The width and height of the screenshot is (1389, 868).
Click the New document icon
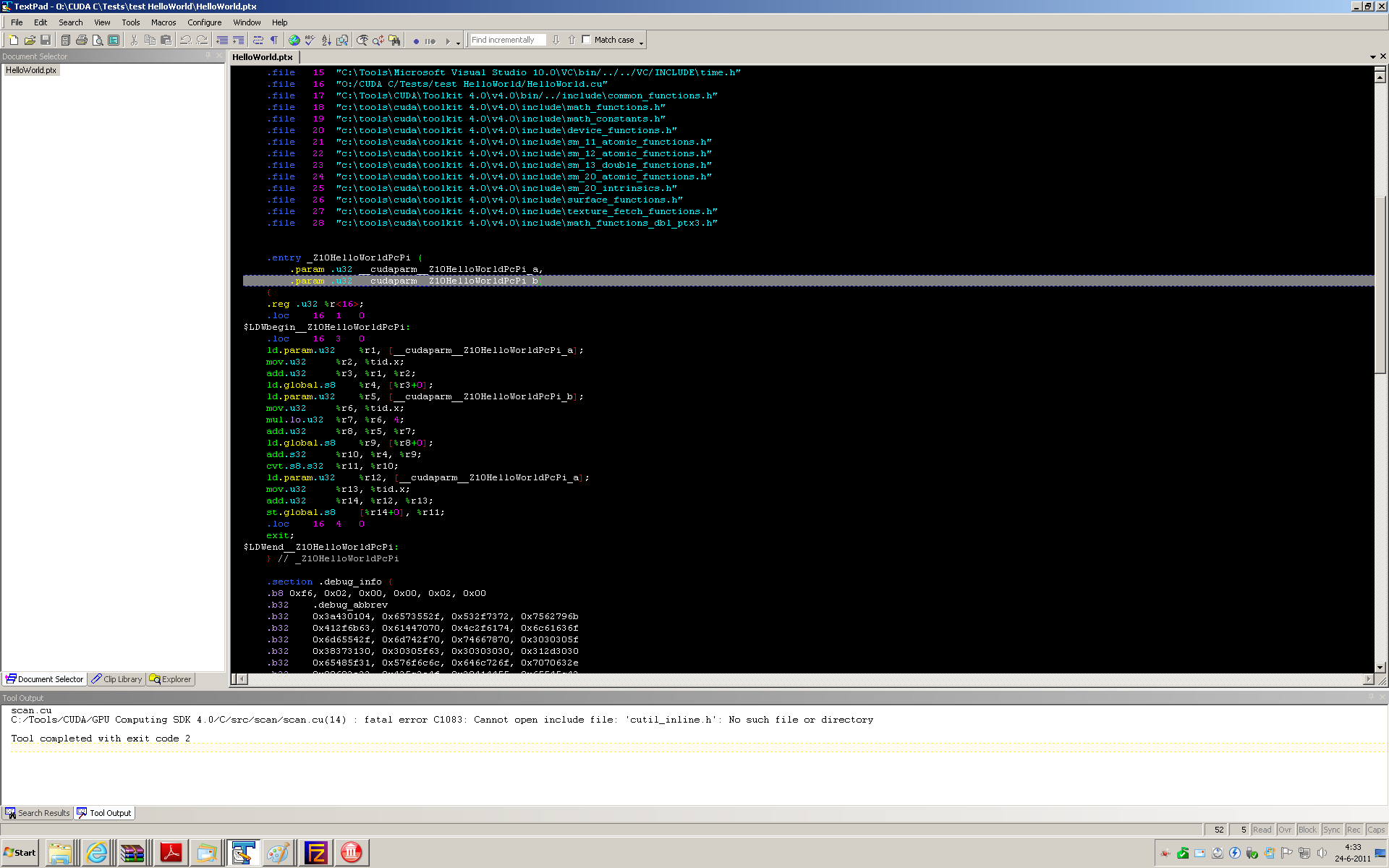pyautogui.click(x=13, y=41)
